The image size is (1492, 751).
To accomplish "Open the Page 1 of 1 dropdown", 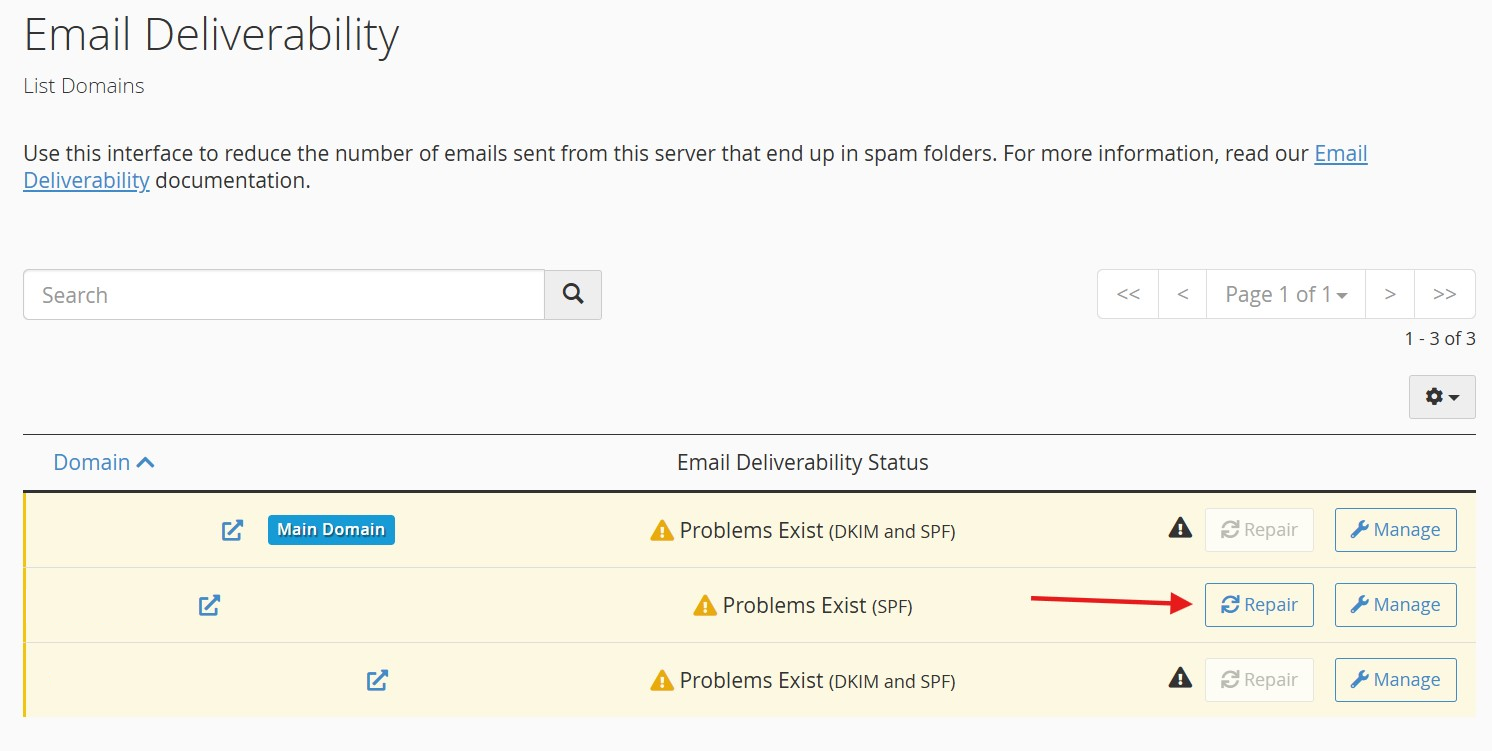I will pyautogui.click(x=1286, y=294).
